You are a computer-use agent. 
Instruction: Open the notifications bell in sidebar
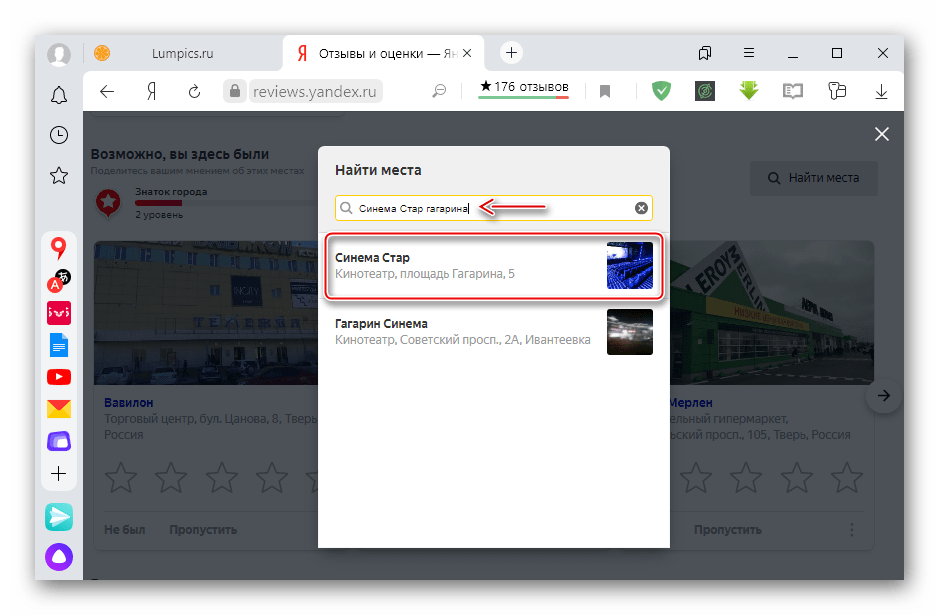click(59, 95)
